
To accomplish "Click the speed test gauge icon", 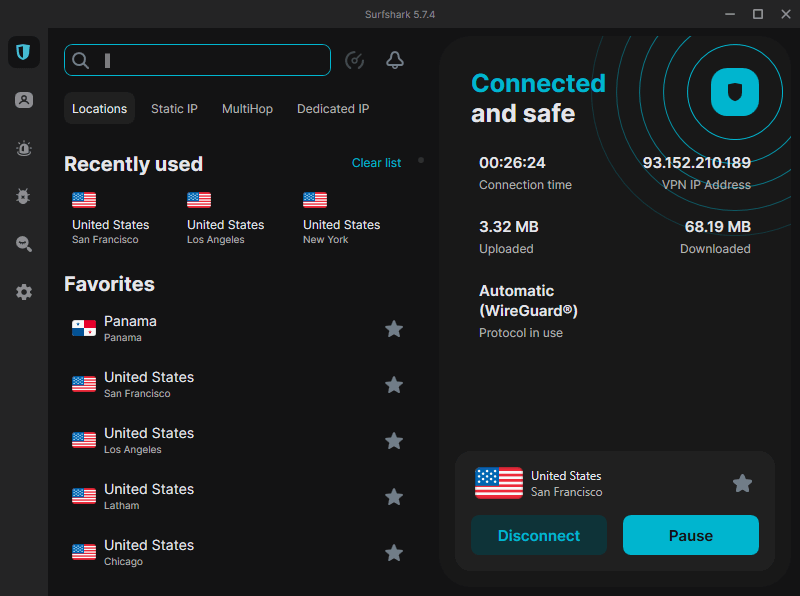I will point(355,60).
